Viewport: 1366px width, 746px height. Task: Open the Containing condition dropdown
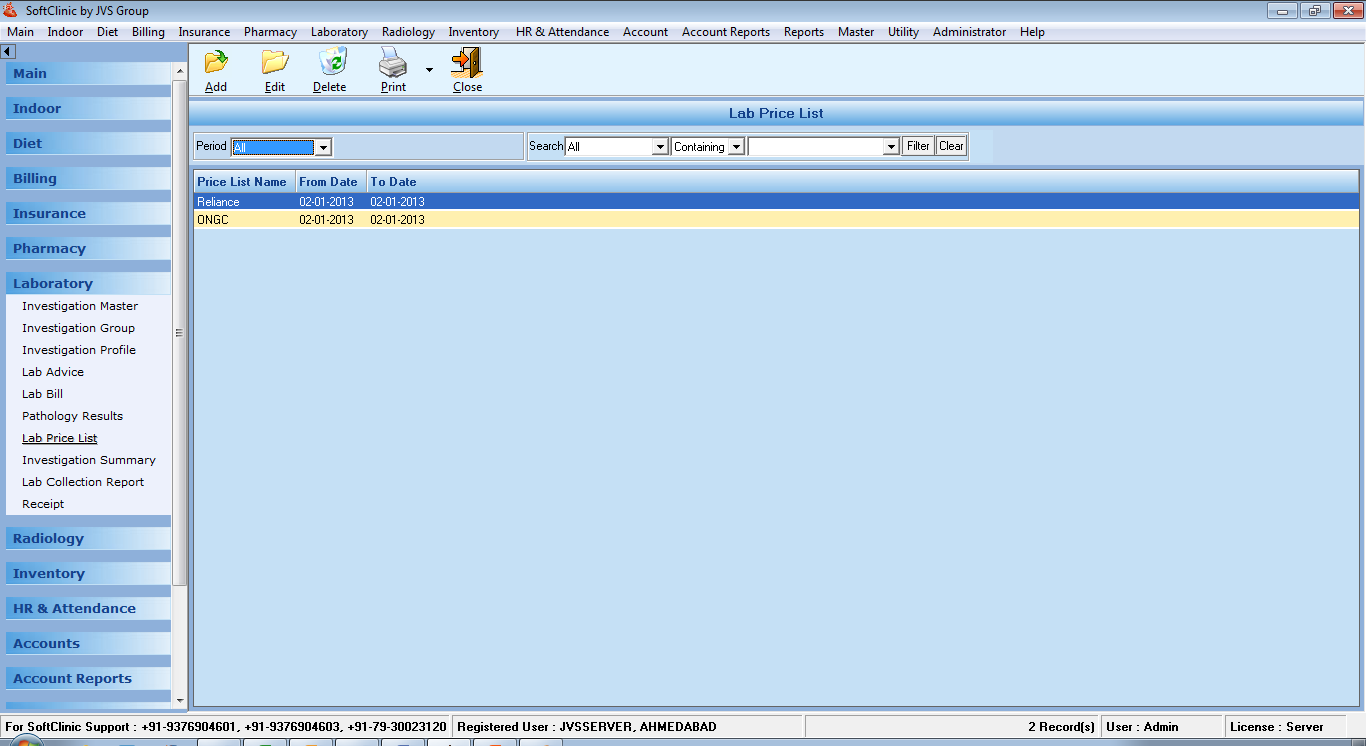tap(736, 147)
